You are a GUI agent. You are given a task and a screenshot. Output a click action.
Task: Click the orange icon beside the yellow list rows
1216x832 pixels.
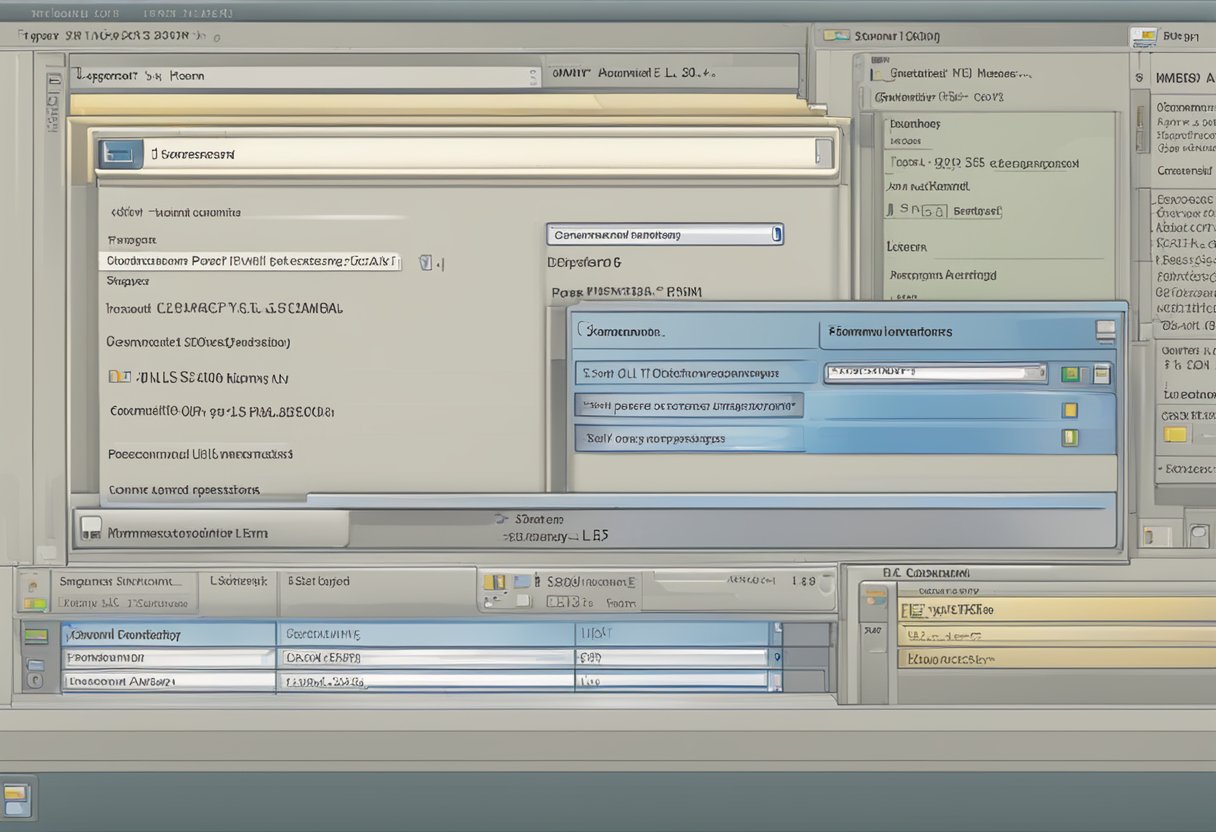[874, 598]
